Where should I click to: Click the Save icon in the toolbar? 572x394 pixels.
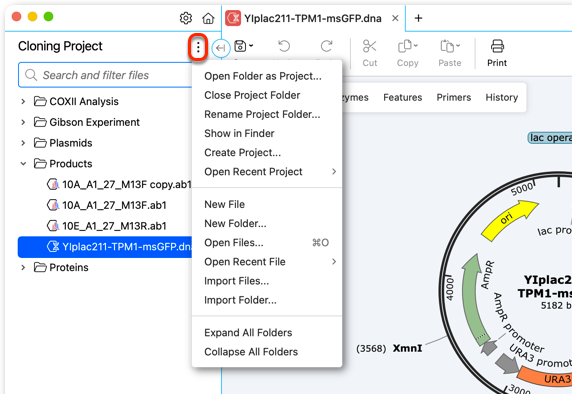[240, 46]
